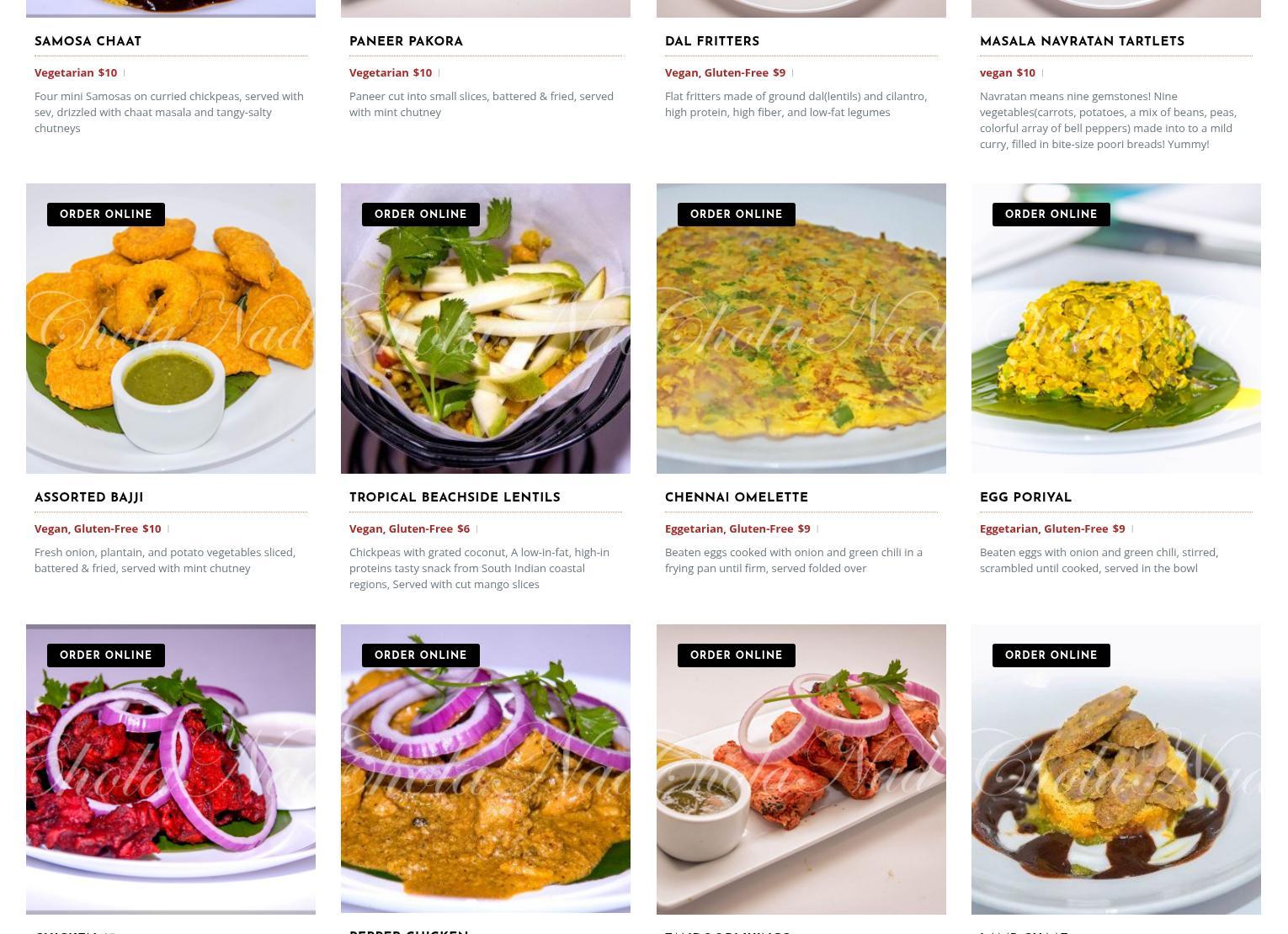Click Order Online on lamb chaat photo
This screenshot has width=1288, height=934.
tap(1051, 655)
